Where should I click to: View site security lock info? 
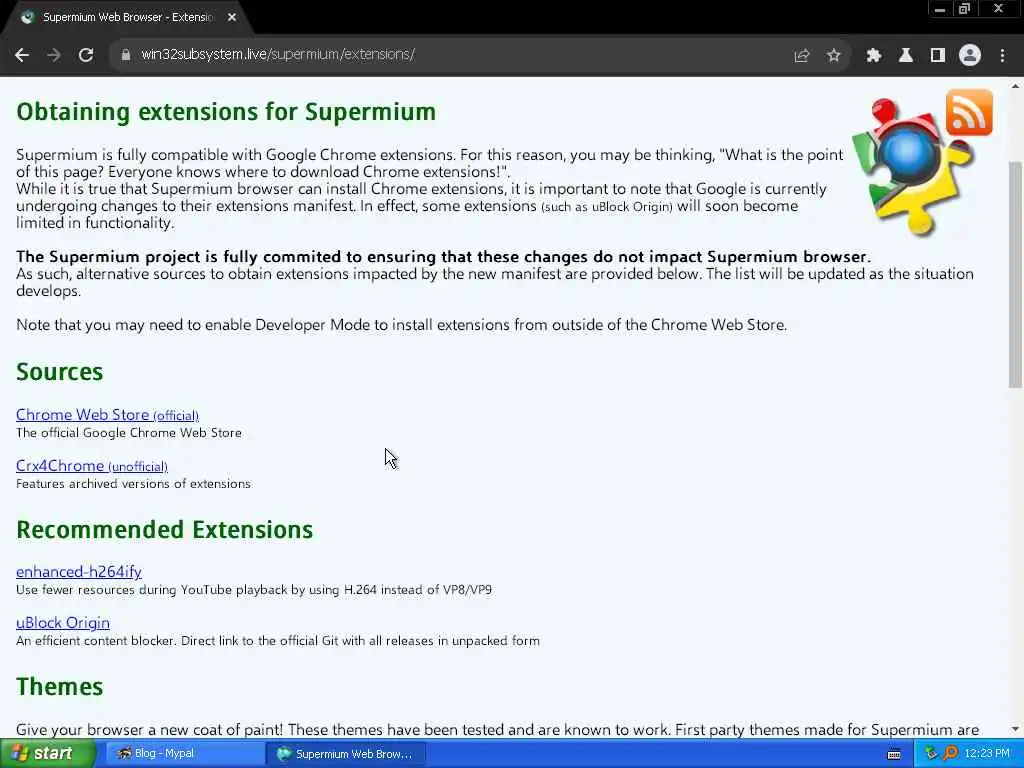pyautogui.click(x=125, y=55)
